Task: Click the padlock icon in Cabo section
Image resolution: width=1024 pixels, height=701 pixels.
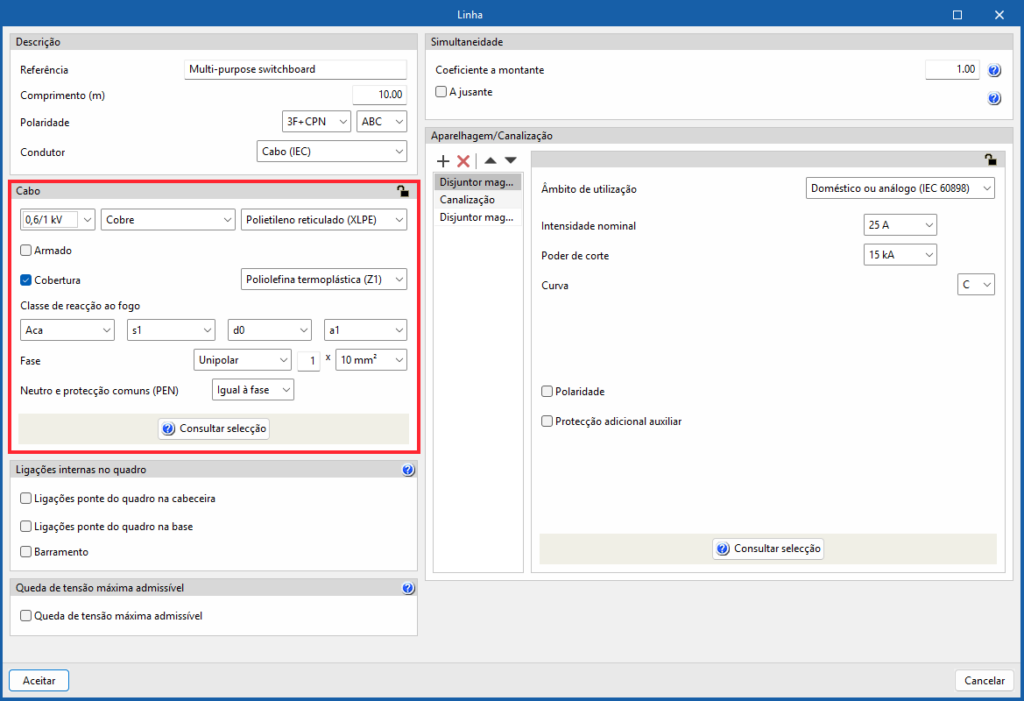Action: coord(402,191)
